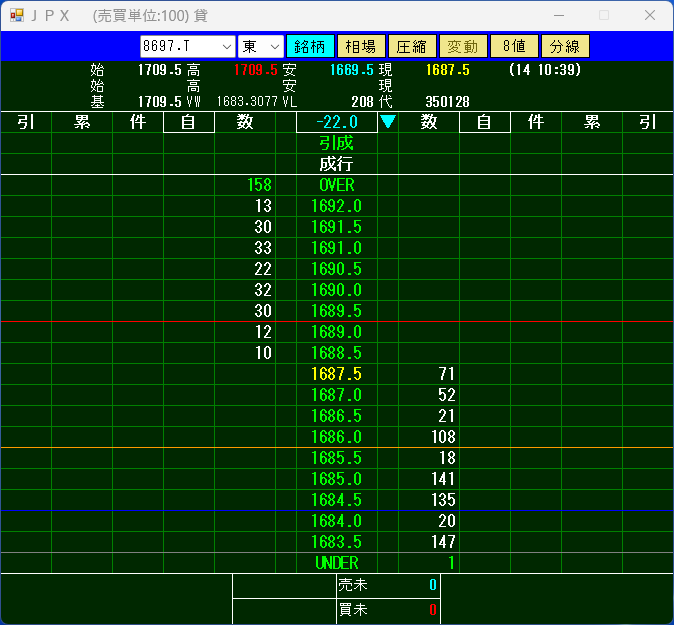
Task: Select the current price 1687.5 row
Action: (x=336, y=374)
